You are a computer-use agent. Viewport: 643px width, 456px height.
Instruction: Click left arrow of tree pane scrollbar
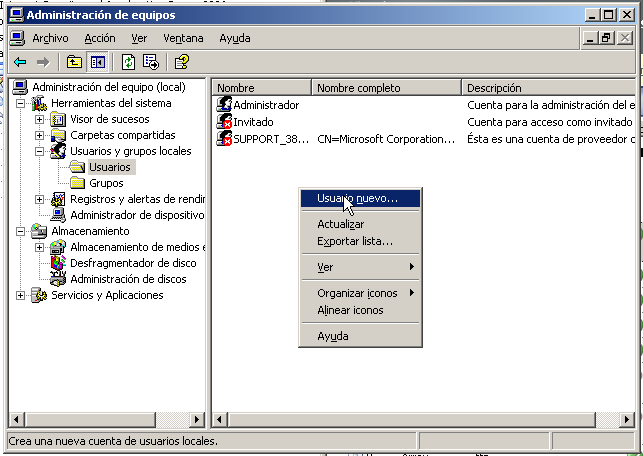16,420
